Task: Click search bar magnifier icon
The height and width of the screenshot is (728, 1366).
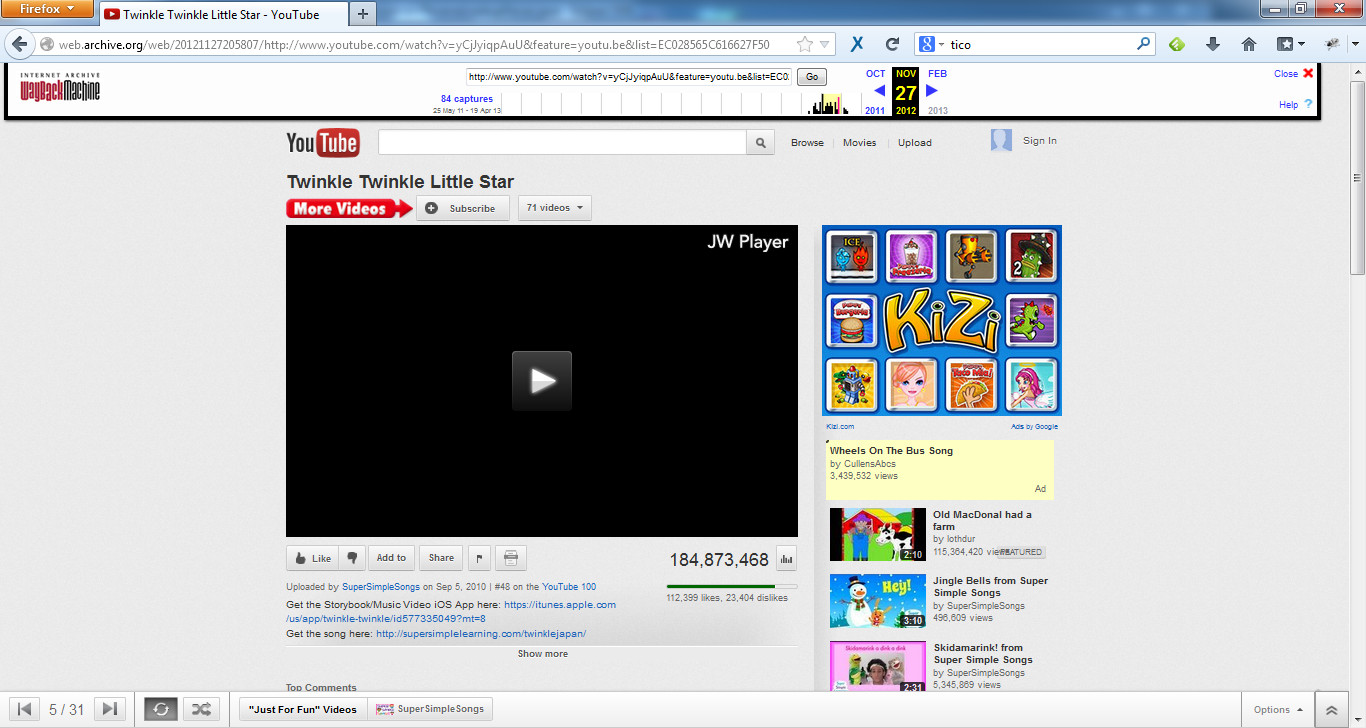Action: point(1144,44)
